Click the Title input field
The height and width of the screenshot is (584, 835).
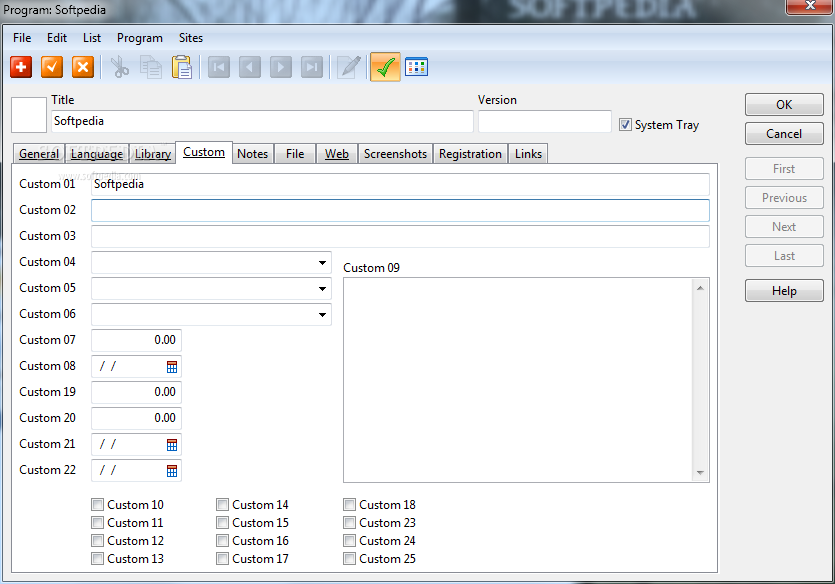click(x=262, y=121)
